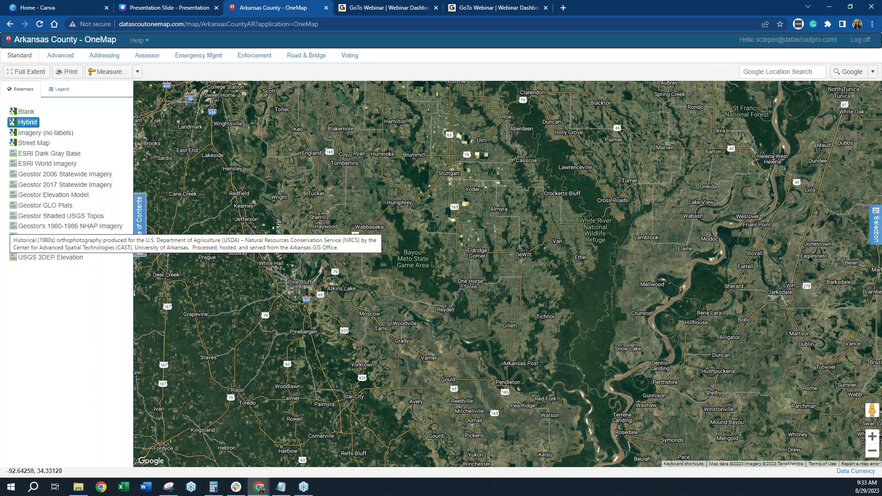Open the Road & Bridge tab
882x496 pixels.
click(306, 55)
